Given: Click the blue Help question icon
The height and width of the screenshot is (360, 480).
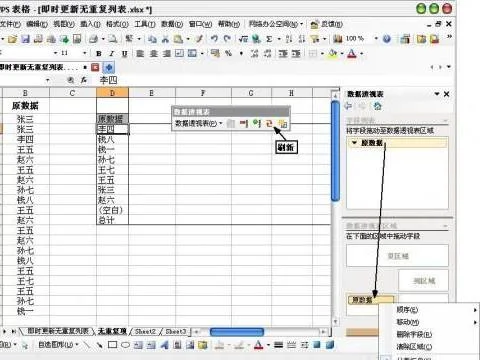Looking at the screenshot, I should click(387, 39).
